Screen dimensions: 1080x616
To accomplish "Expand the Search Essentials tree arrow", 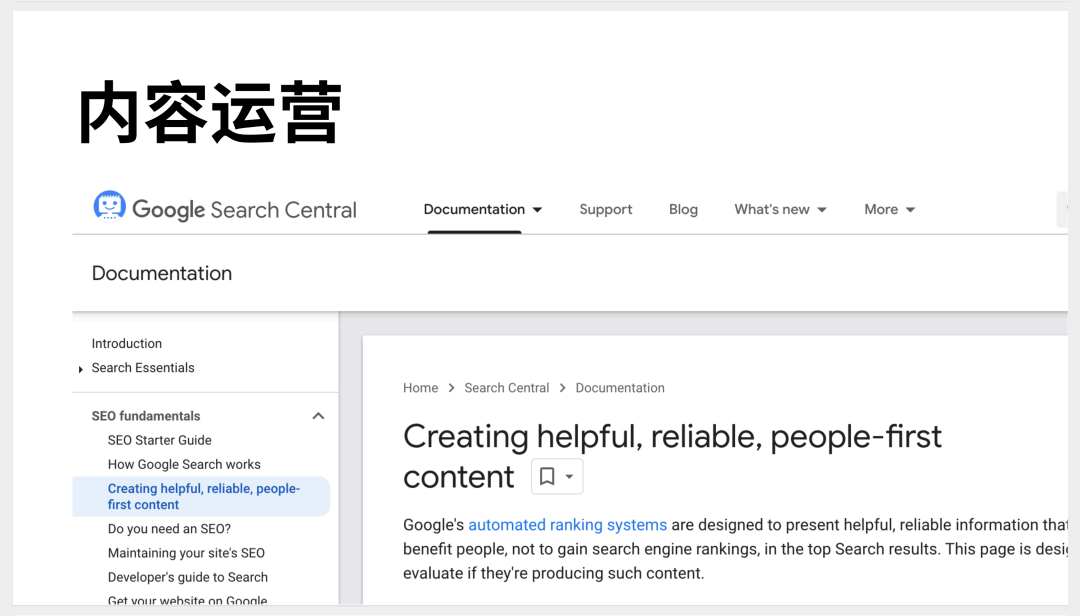I will click(80, 369).
